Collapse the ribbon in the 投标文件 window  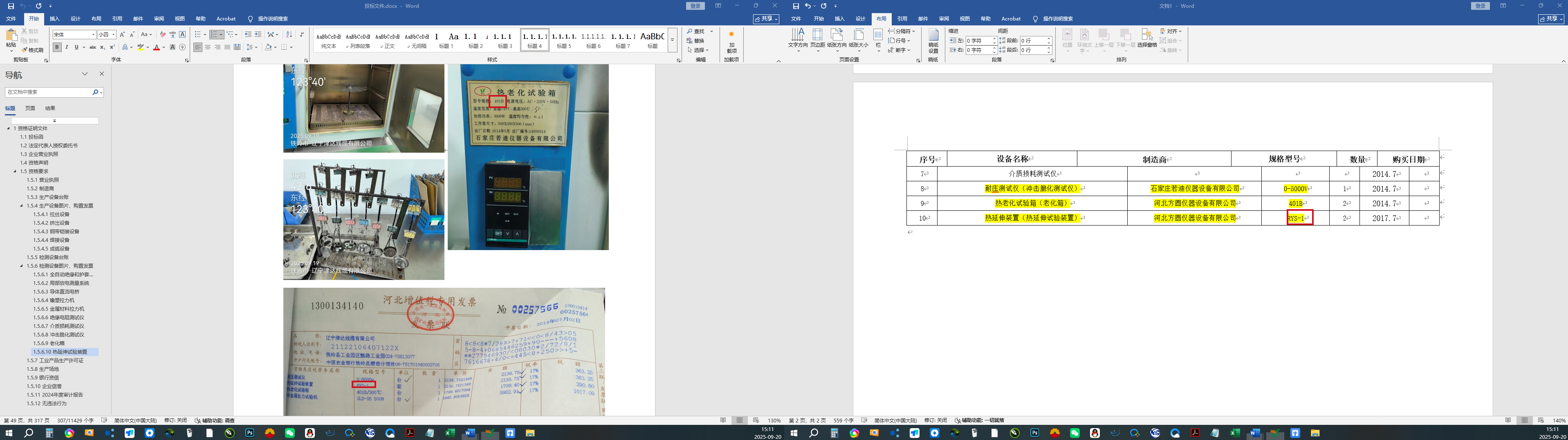[x=778, y=61]
